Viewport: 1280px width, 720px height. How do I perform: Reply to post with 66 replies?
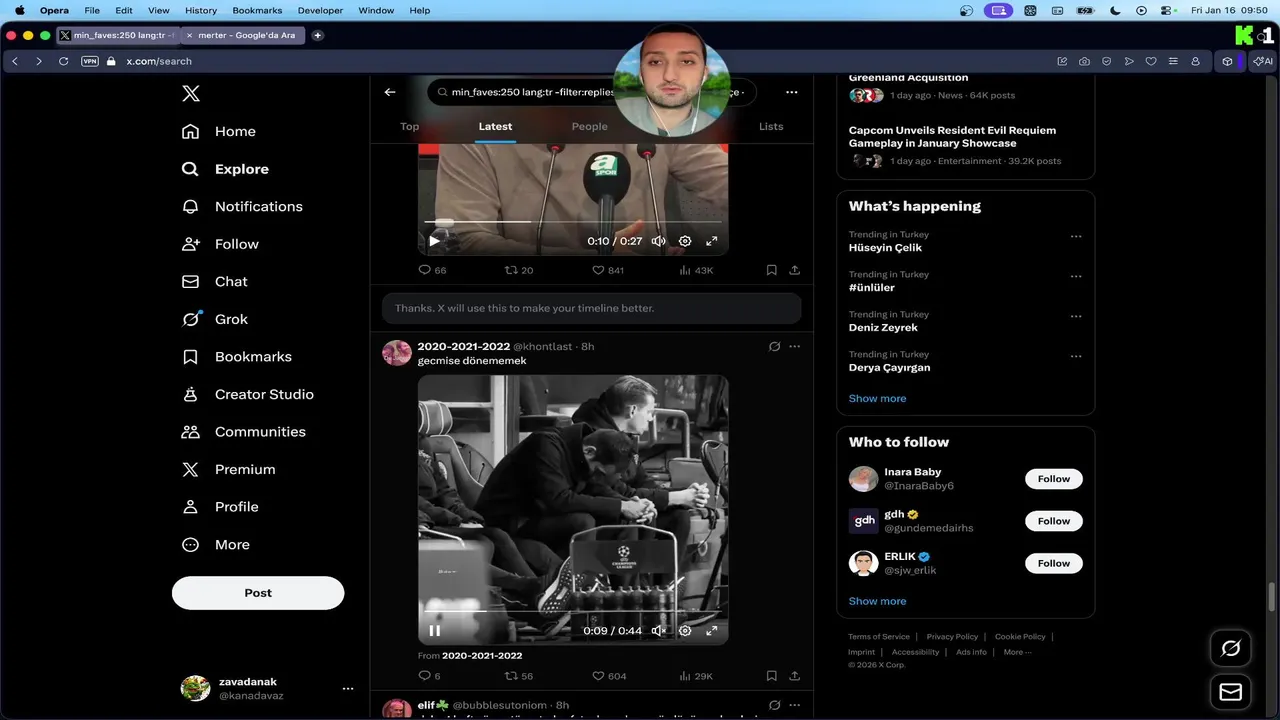tap(432, 270)
